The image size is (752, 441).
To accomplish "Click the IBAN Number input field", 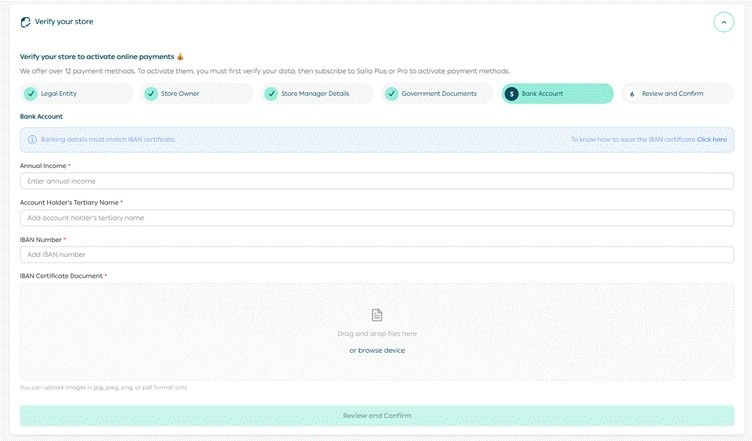I will tap(377, 254).
